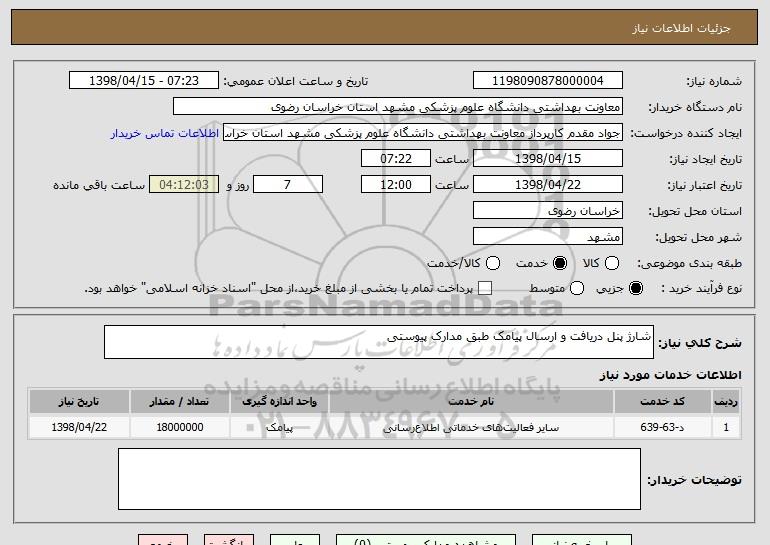The height and width of the screenshot is (545, 770).
Task: Click the buyer notes text area
Action: click(379, 479)
